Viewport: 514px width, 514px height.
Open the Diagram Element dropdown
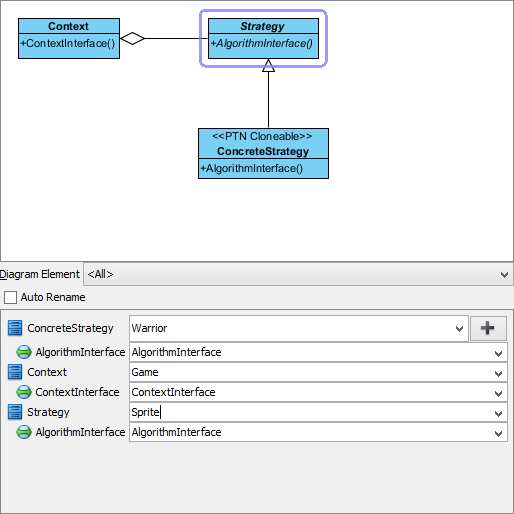pyautogui.click(x=298, y=274)
